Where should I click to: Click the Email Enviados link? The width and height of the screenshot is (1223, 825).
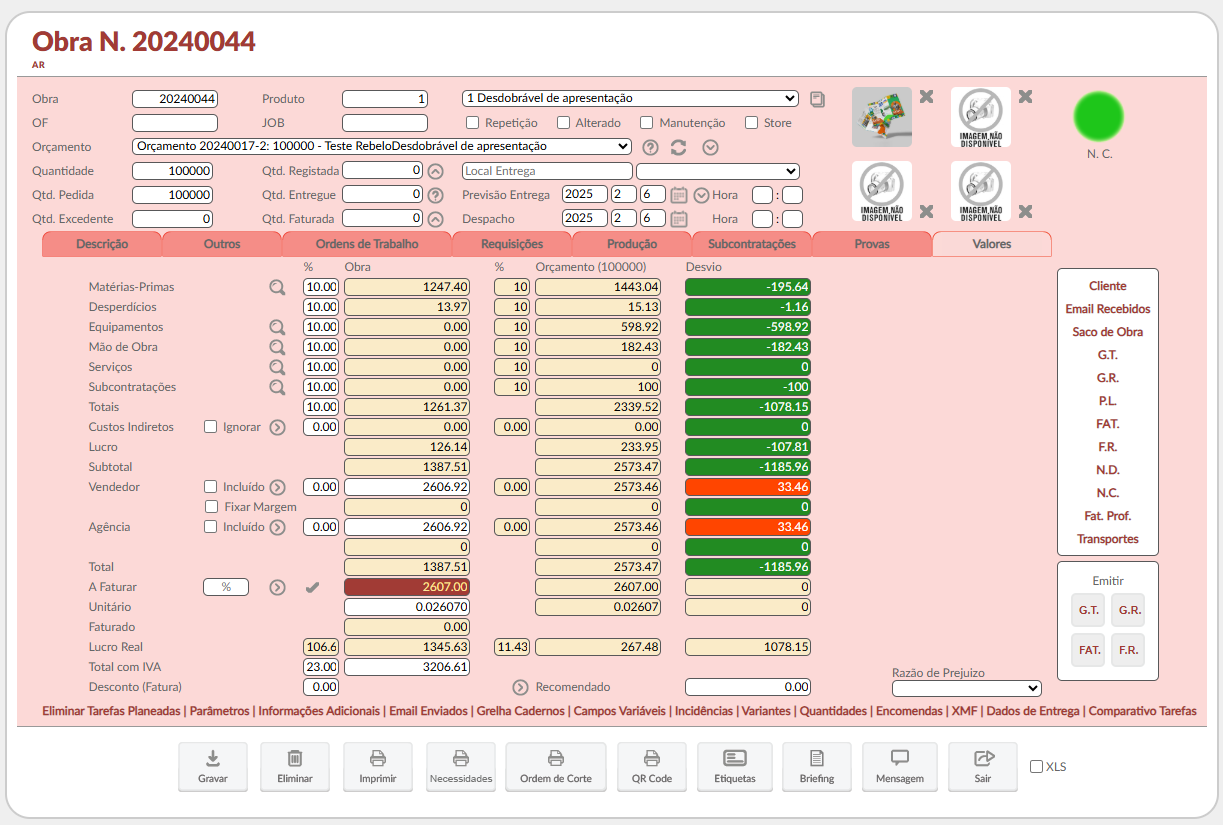pos(428,711)
